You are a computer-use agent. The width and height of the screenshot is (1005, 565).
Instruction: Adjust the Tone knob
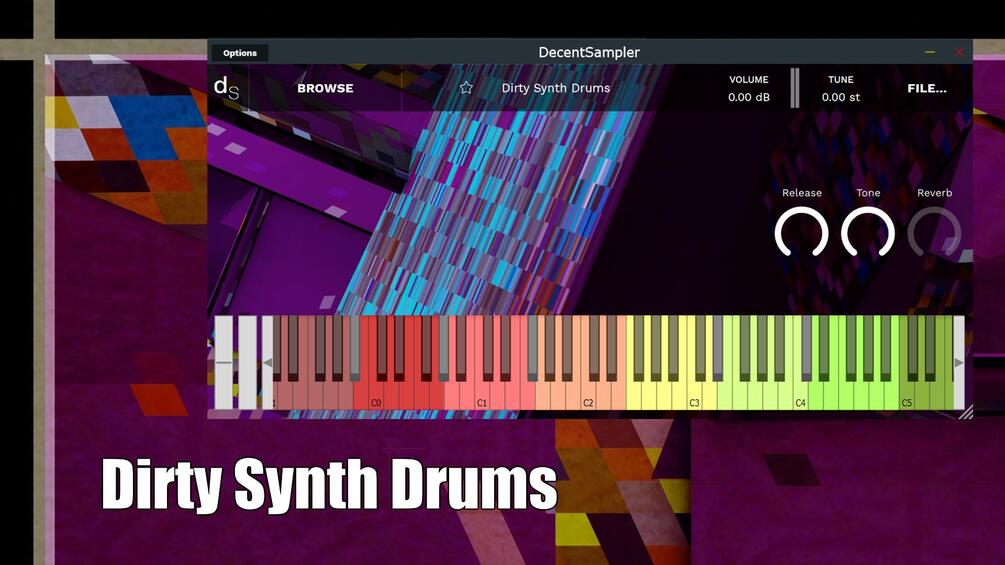tap(868, 233)
